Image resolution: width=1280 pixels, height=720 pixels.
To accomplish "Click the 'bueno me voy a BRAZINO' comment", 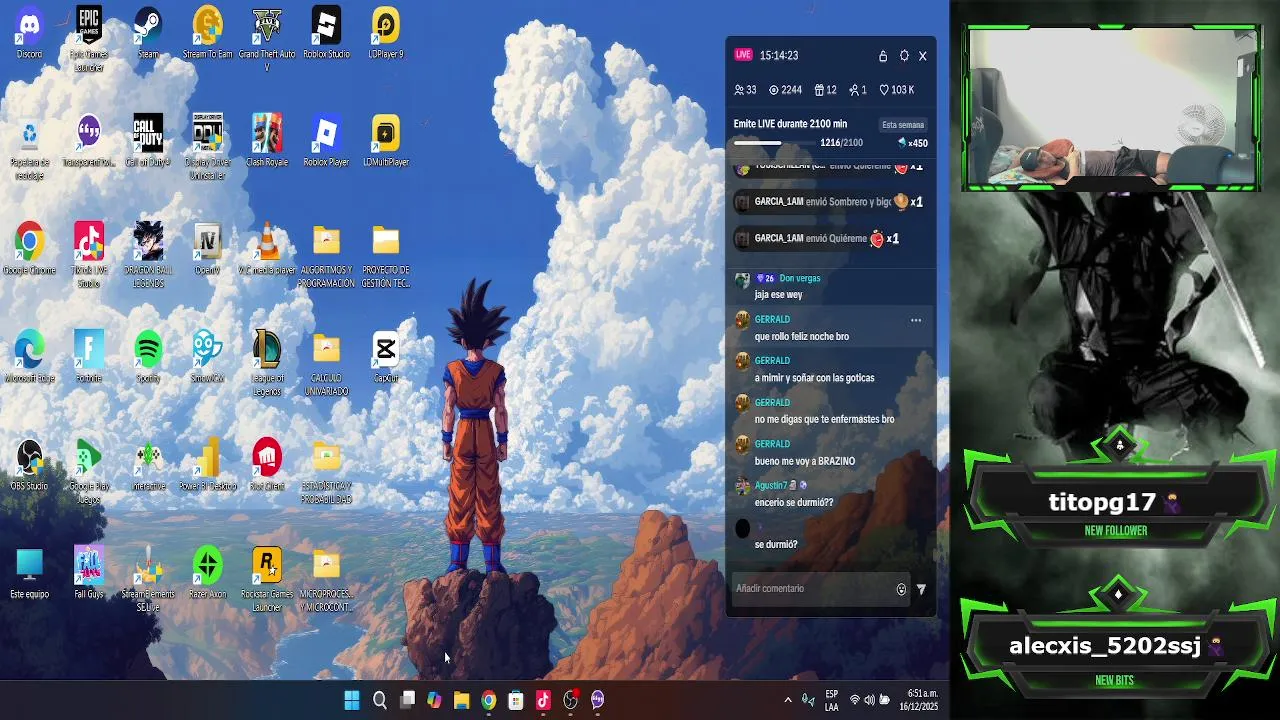I will 805,461.
